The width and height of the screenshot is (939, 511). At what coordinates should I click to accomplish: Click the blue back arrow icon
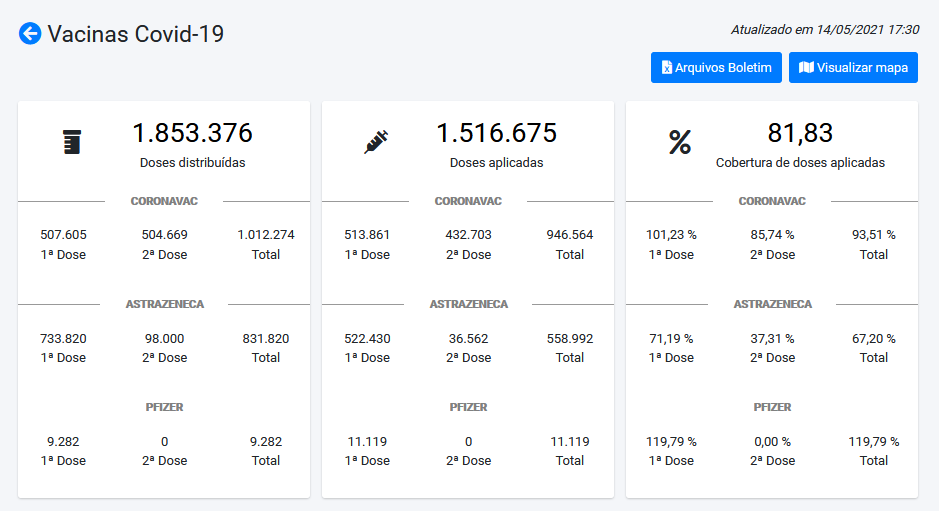(x=30, y=34)
